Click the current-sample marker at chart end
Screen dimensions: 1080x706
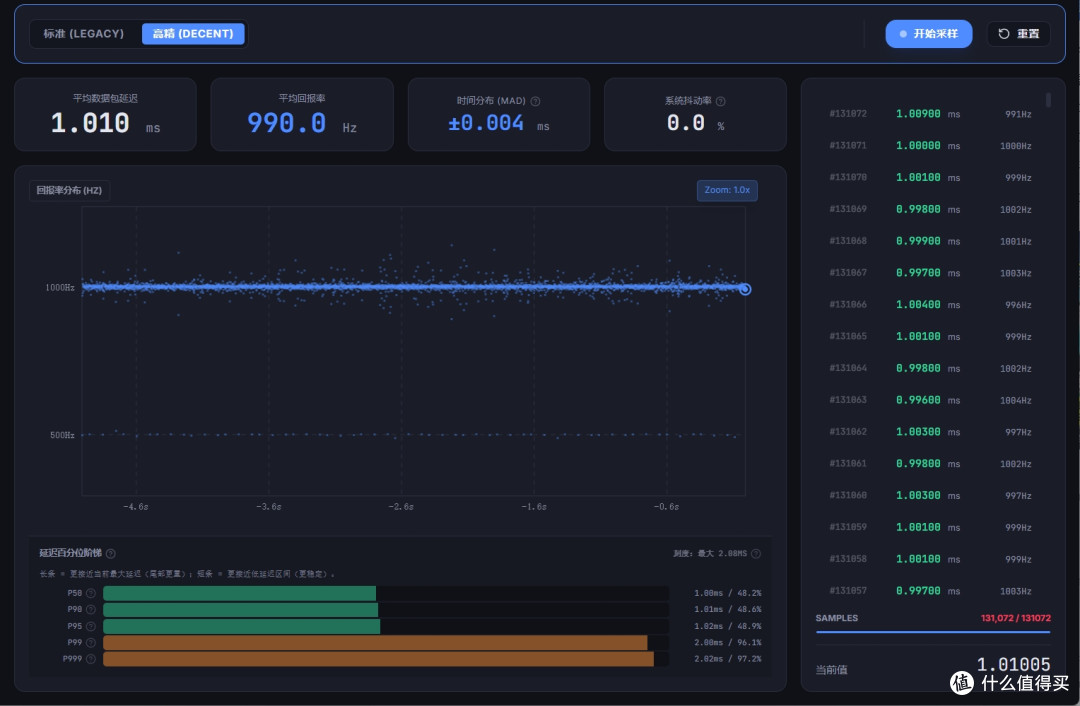[745, 289]
